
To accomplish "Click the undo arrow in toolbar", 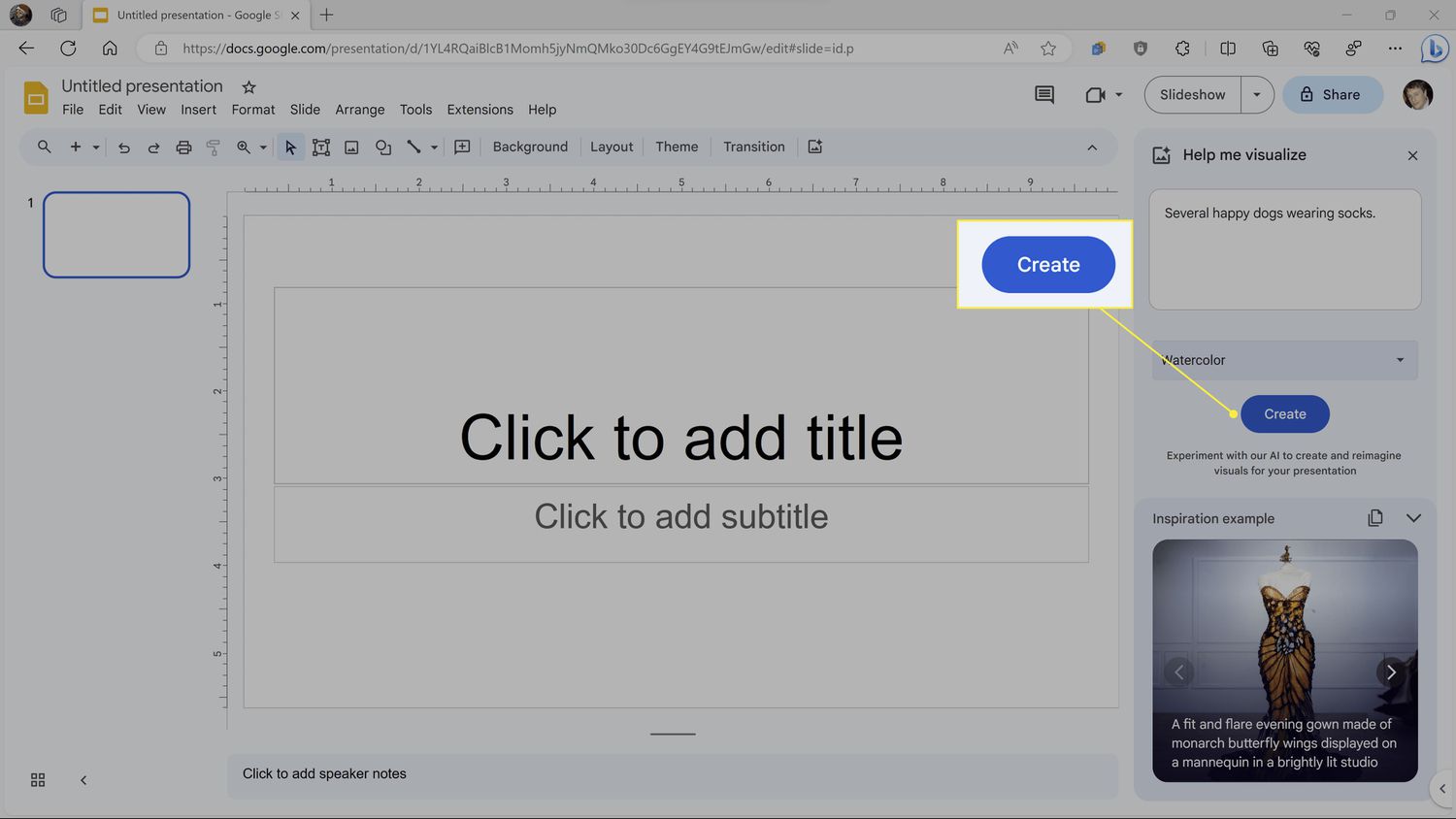I will click(x=124, y=147).
